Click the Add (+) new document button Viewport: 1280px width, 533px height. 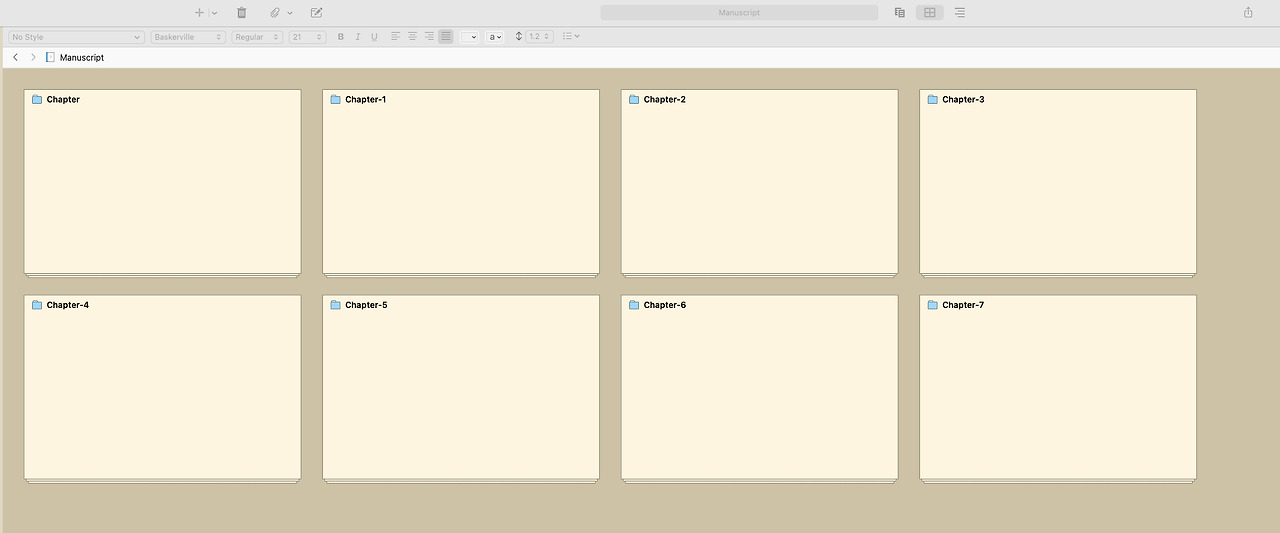tap(199, 13)
